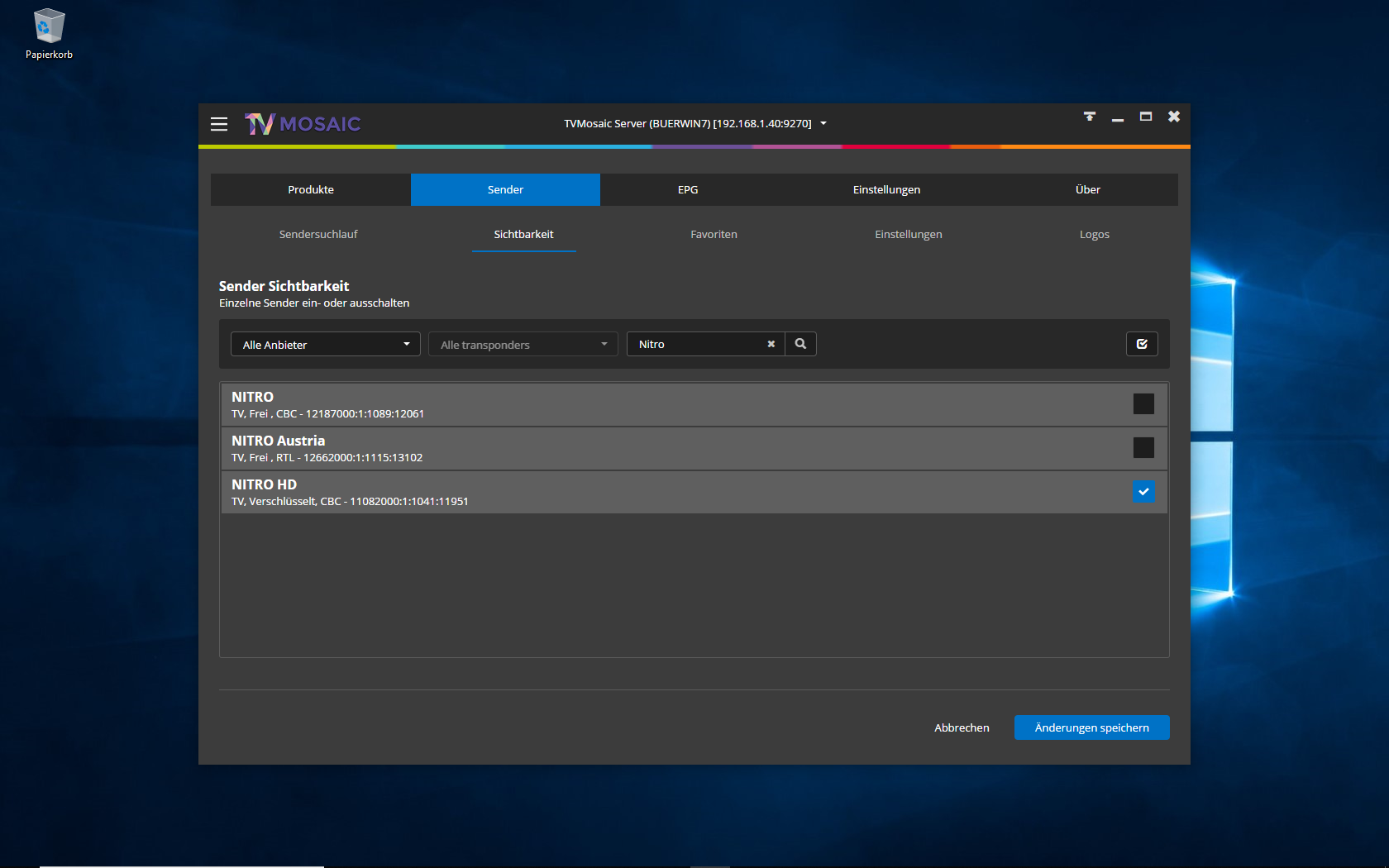Switch to the EPG tab
This screenshot has width=1389, height=868.
(x=688, y=189)
